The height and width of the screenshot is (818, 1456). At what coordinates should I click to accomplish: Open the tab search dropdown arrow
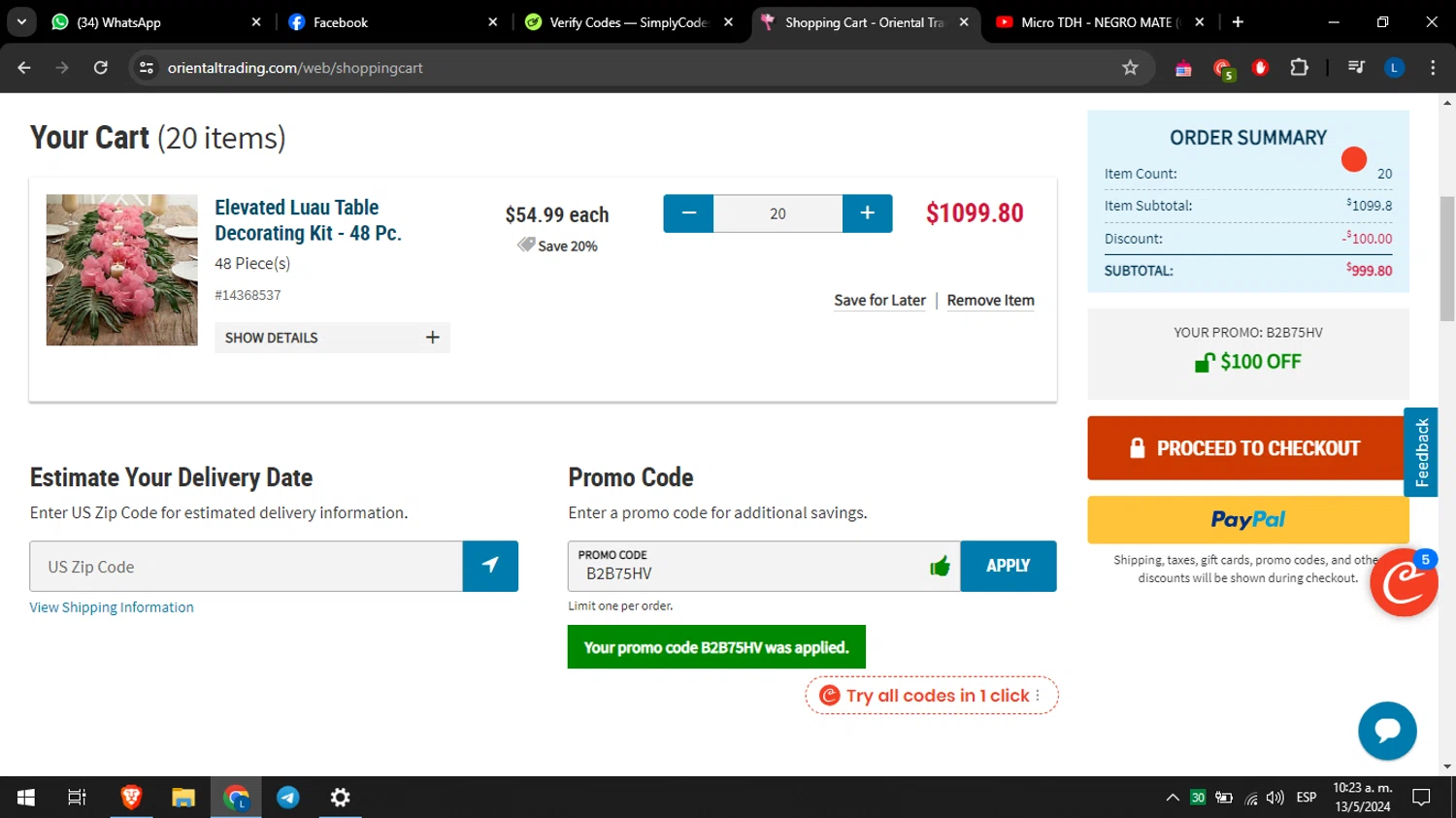21,22
